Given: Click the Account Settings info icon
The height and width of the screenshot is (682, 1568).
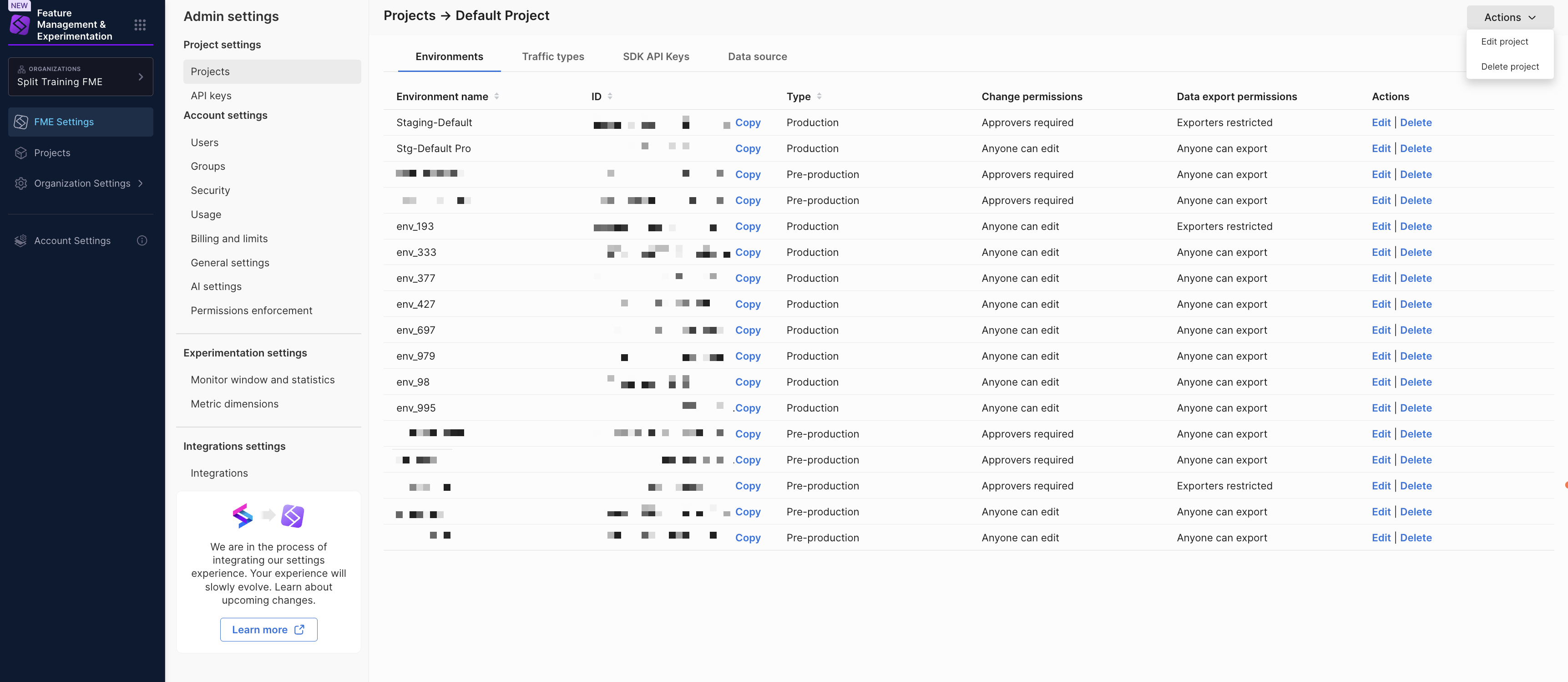Looking at the screenshot, I should 142,240.
